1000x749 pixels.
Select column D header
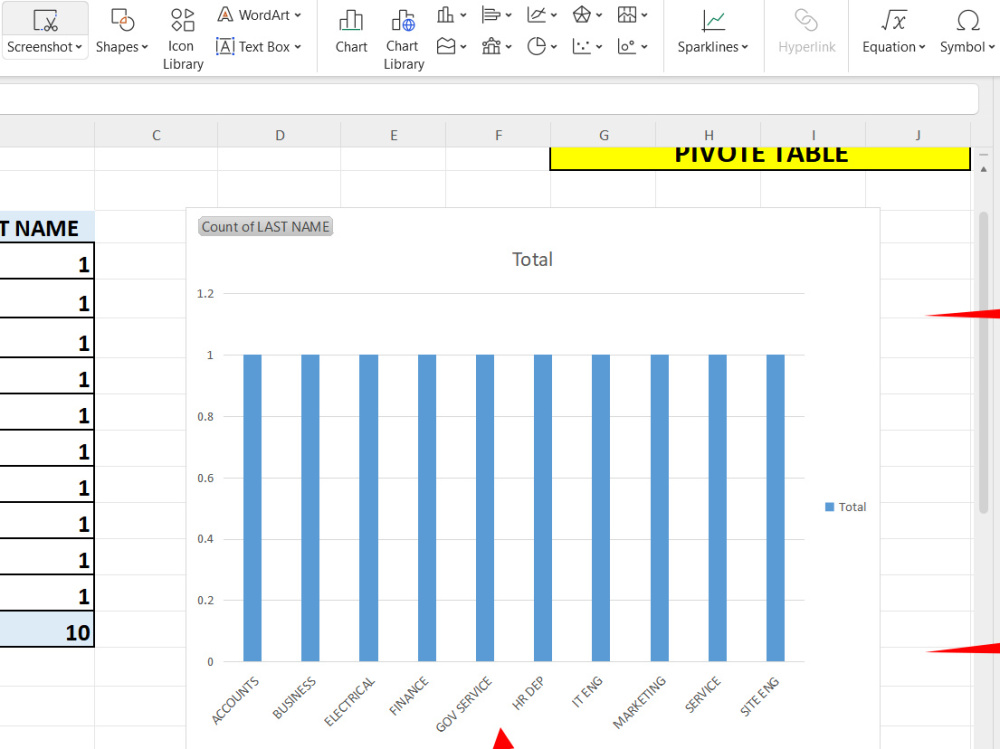[279, 135]
